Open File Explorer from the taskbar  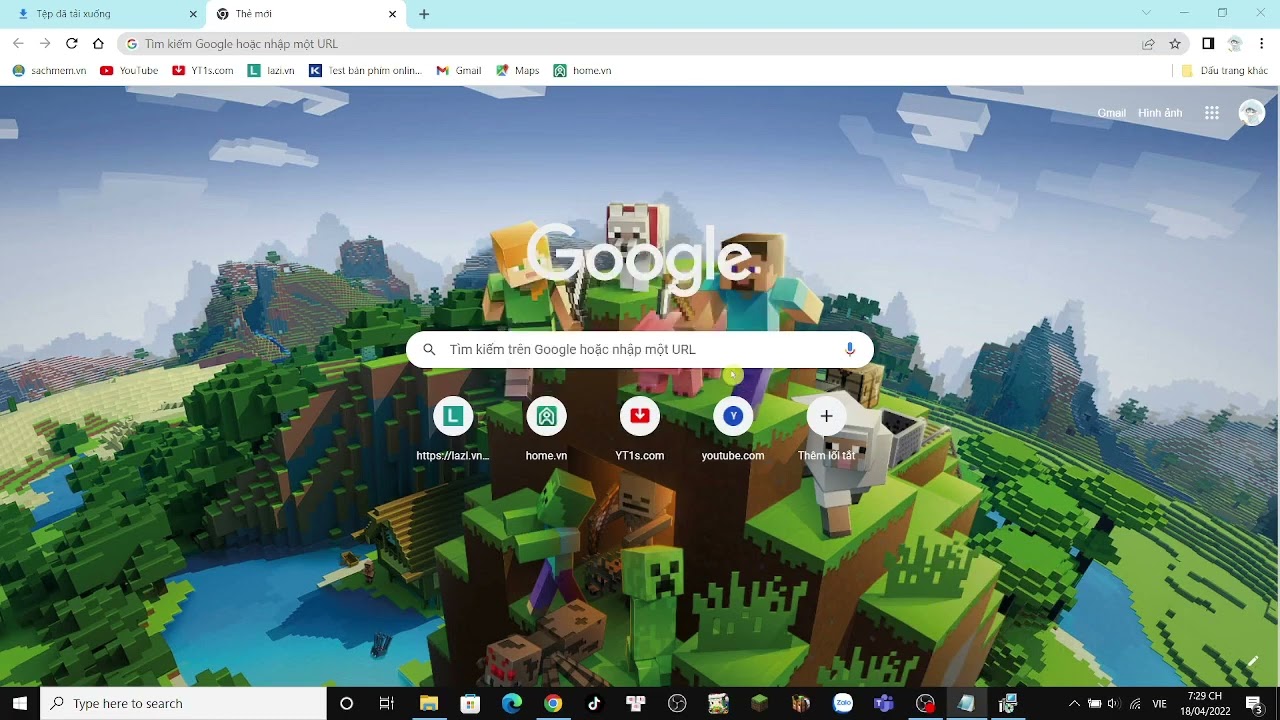[429, 703]
